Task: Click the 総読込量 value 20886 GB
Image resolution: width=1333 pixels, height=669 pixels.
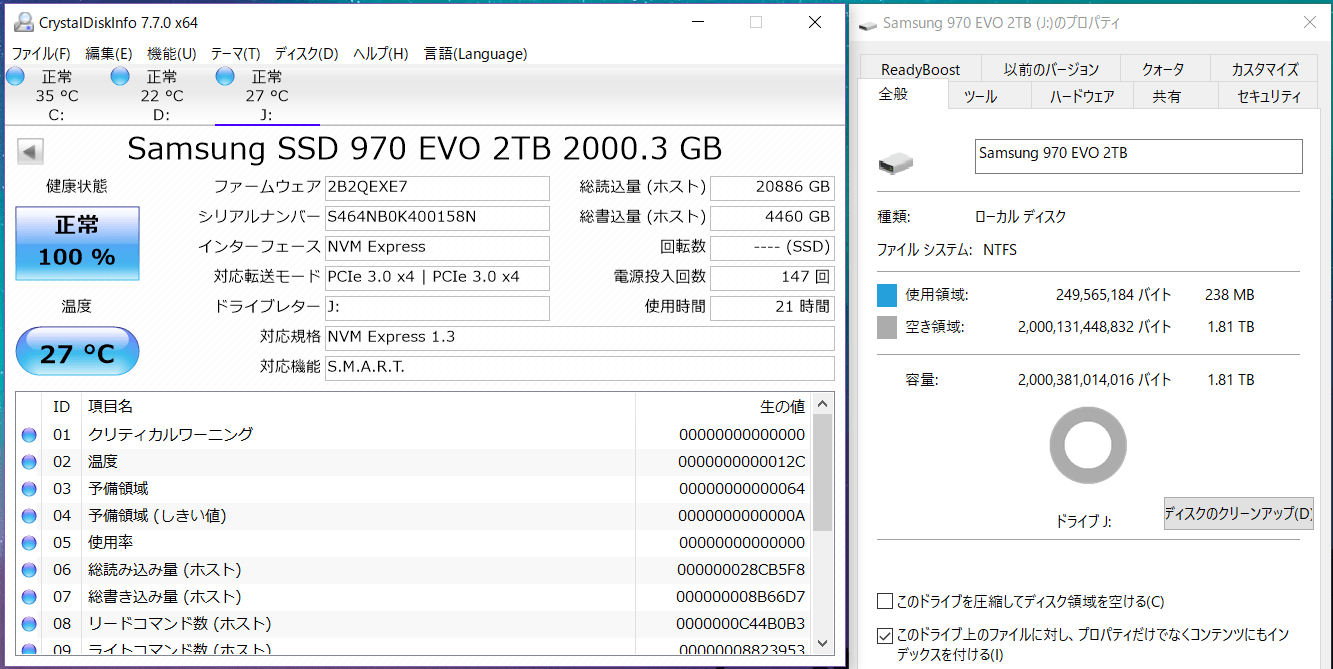Action: (x=772, y=188)
